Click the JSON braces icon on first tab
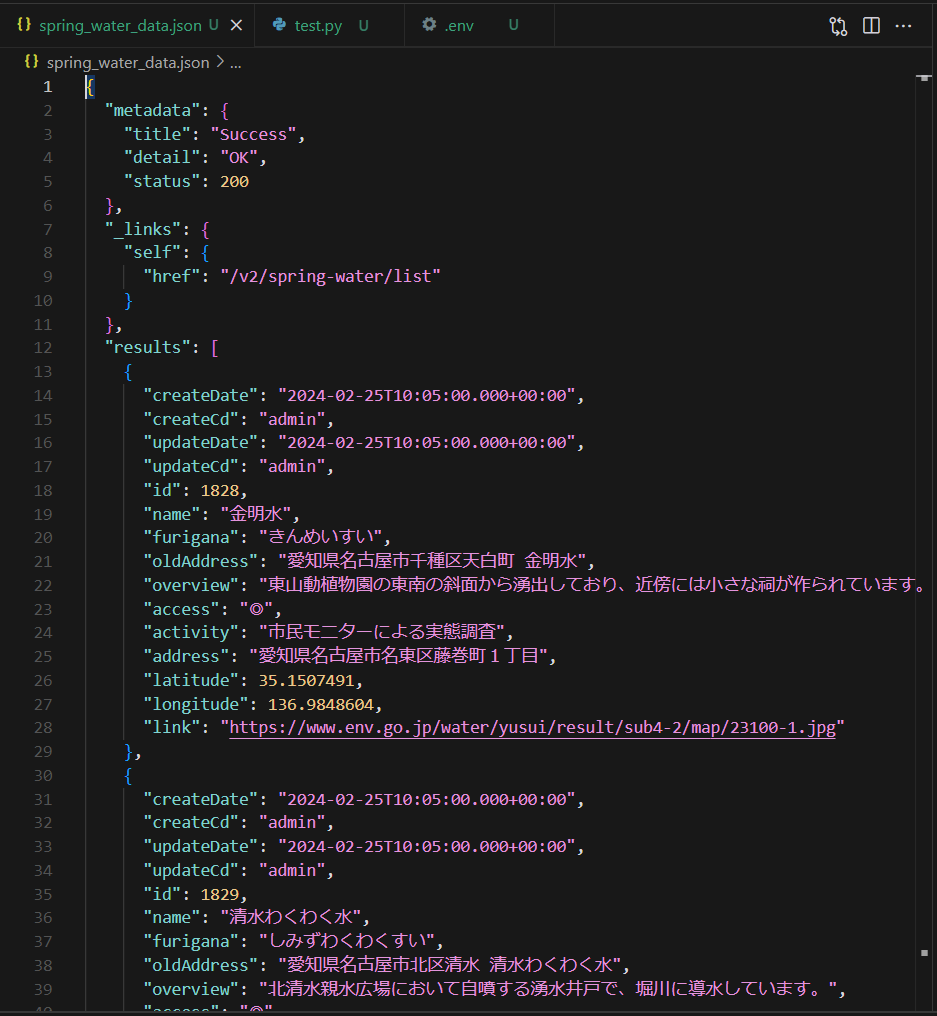The height and width of the screenshot is (1016, 937). coord(24,25)
